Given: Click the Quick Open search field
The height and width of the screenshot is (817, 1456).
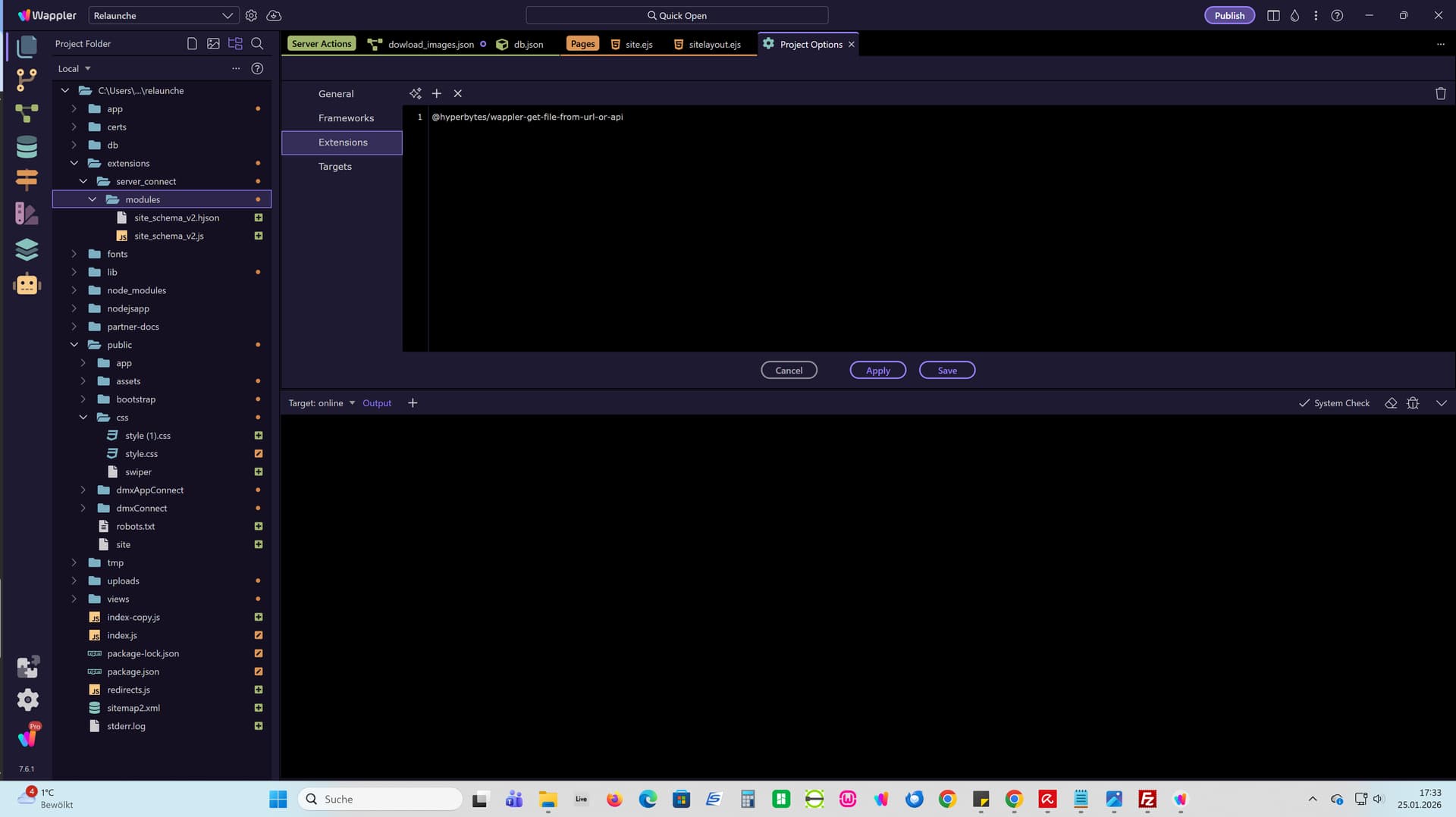Looking at the screenshot, I should [676, 15].
